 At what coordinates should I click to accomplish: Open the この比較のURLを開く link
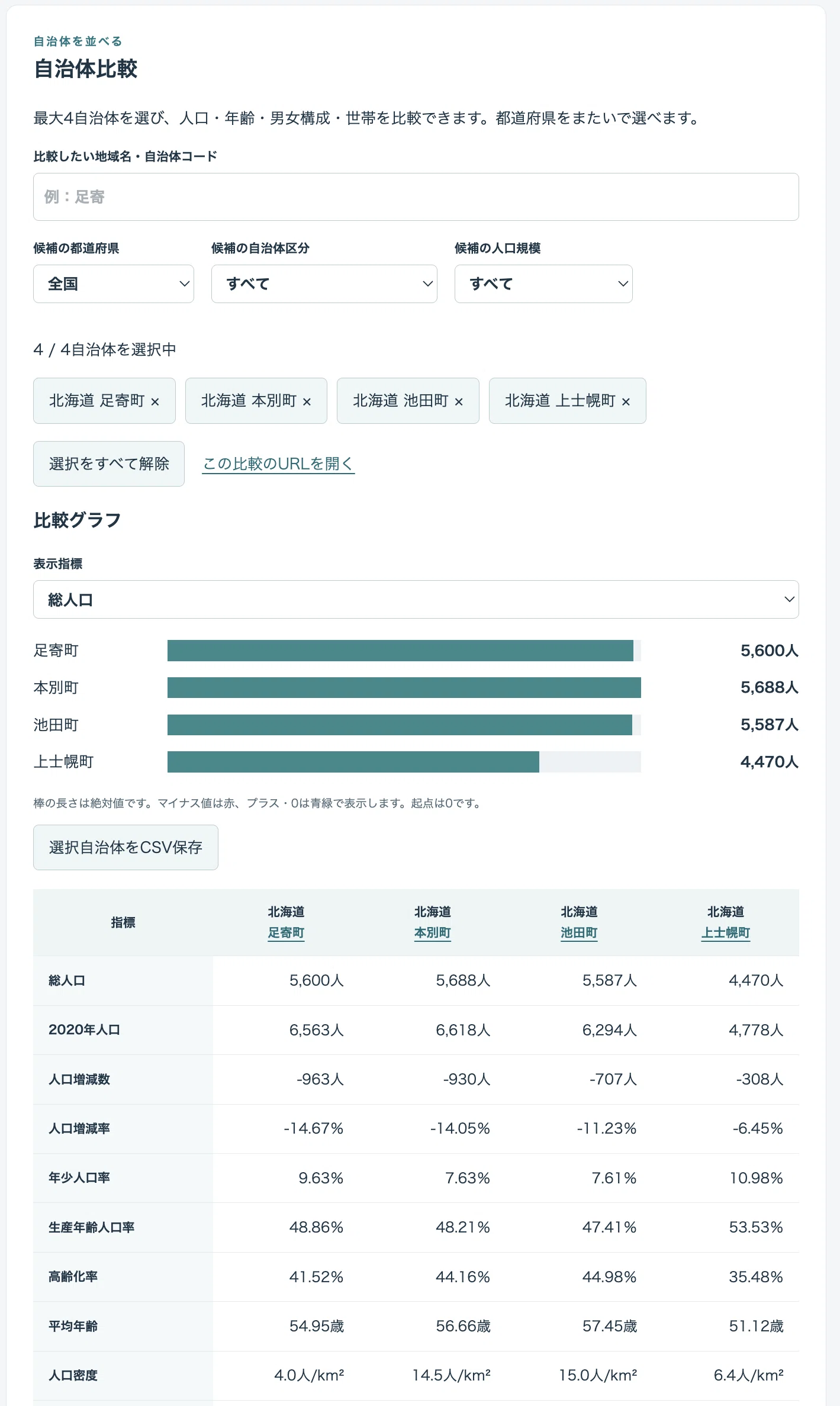278,464
